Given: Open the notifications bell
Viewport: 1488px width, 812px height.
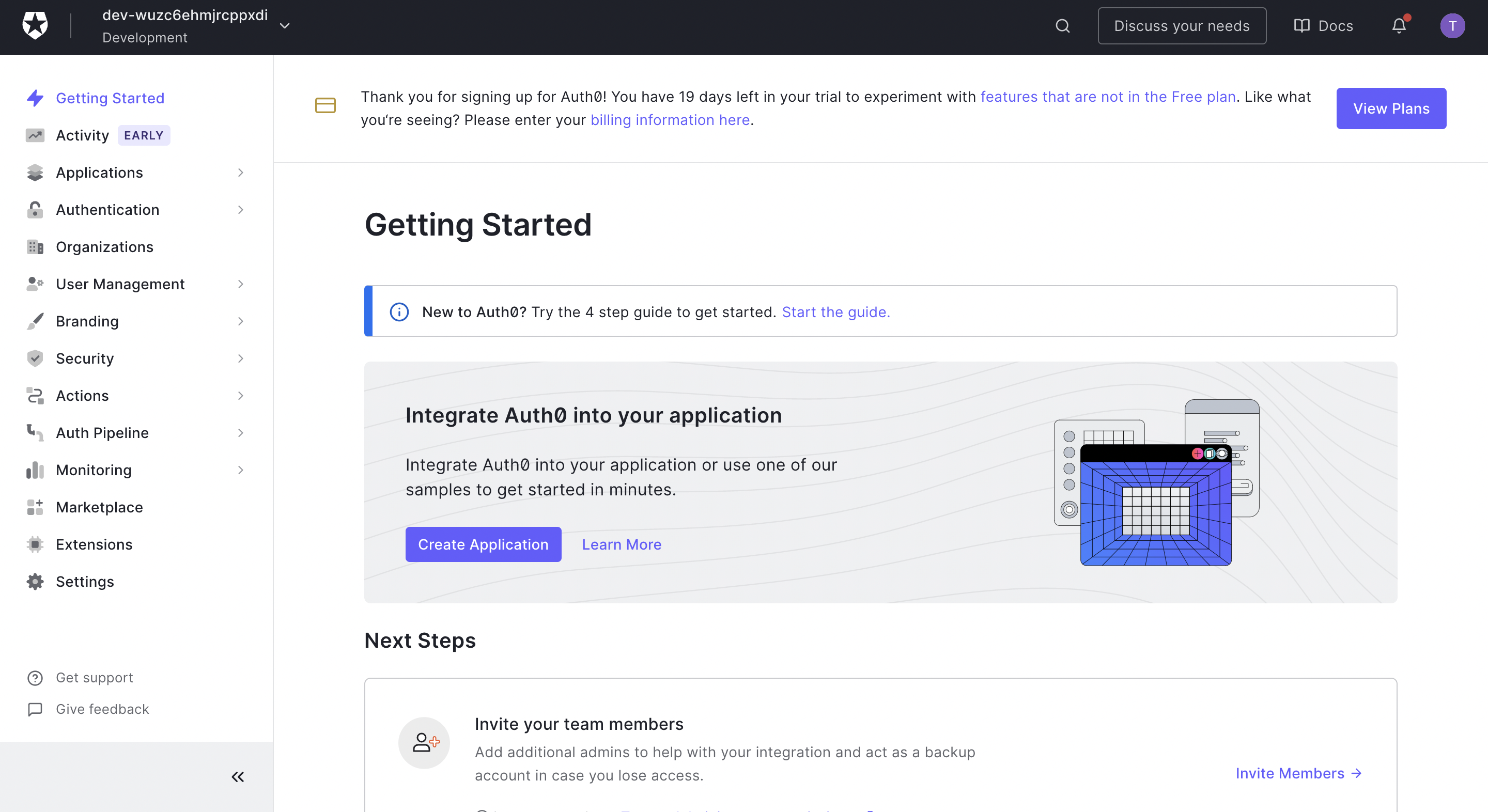Looking at the screenshot, I should (x=1399, y=26).
